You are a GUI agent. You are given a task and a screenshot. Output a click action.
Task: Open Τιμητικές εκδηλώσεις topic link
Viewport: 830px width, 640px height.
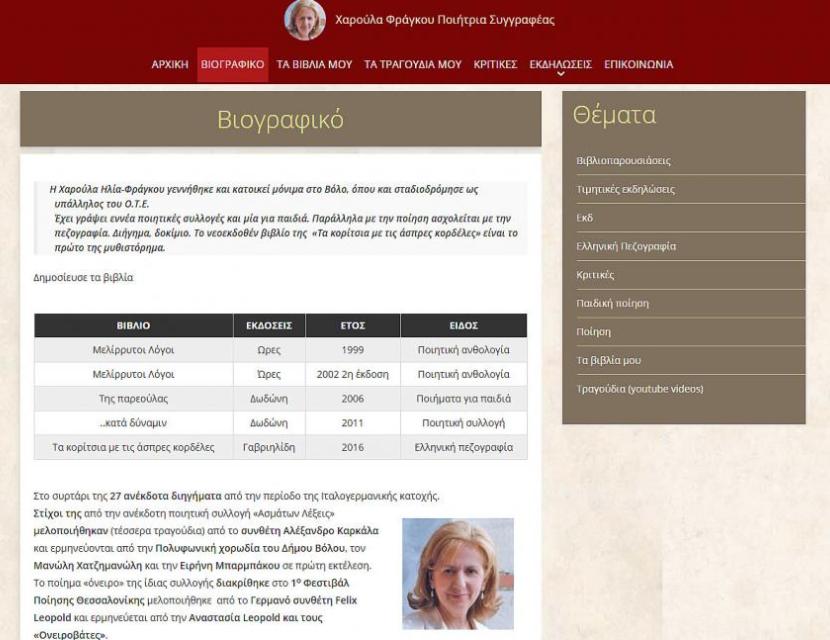pyautogui.click(x=626, y=190)
